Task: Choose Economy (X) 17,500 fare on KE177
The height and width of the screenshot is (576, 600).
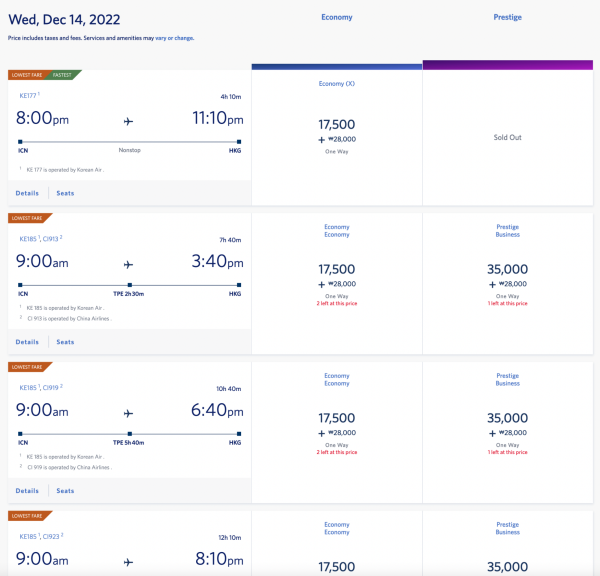Action: [336, 131]
